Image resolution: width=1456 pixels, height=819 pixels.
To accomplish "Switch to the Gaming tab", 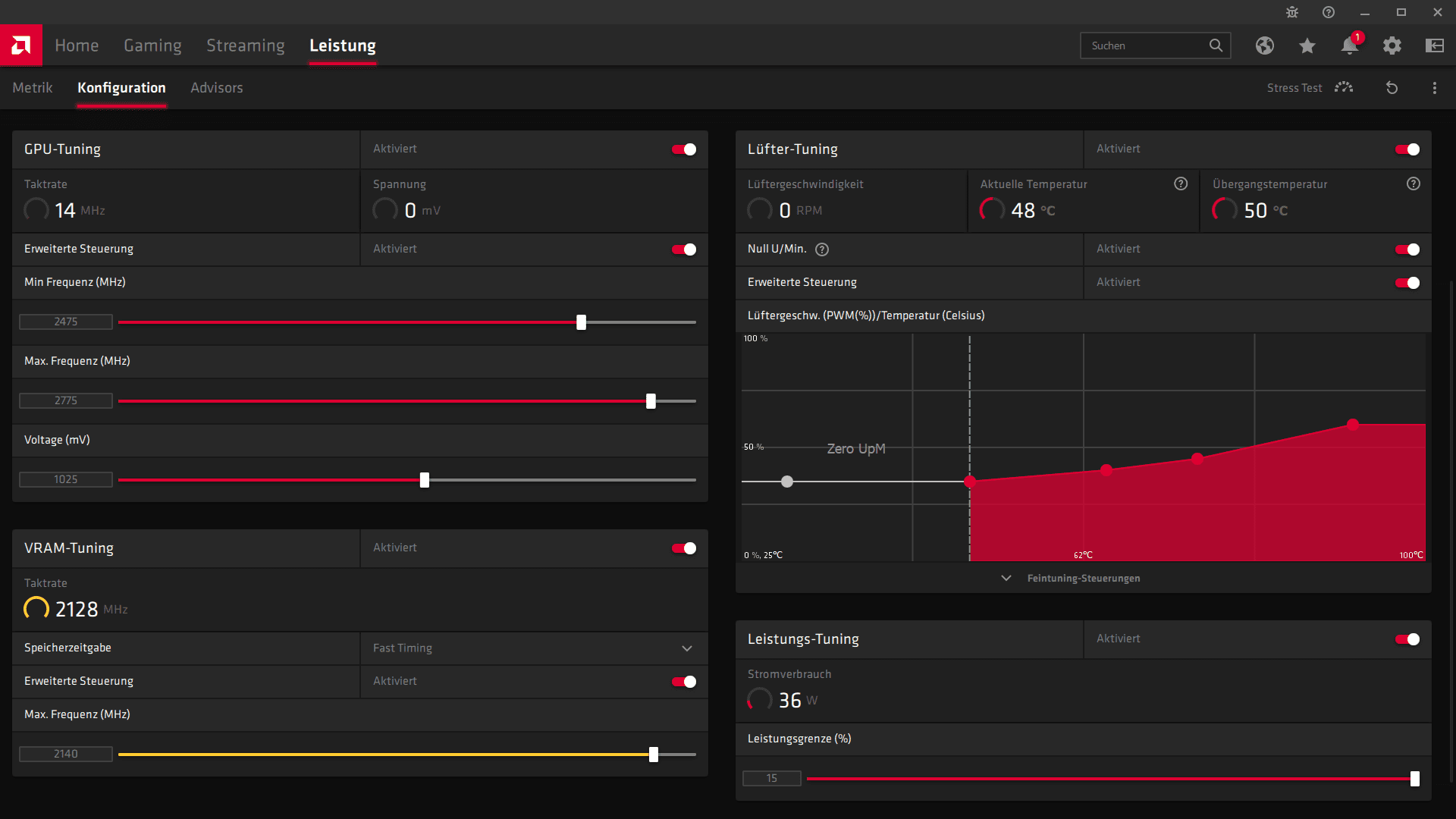I will (x=152, y=45).
